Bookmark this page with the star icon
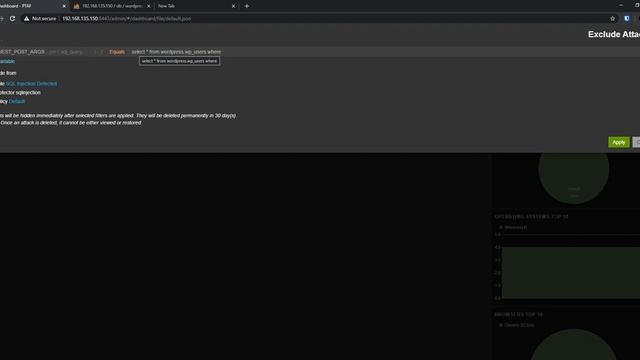 tap(612, 18)
